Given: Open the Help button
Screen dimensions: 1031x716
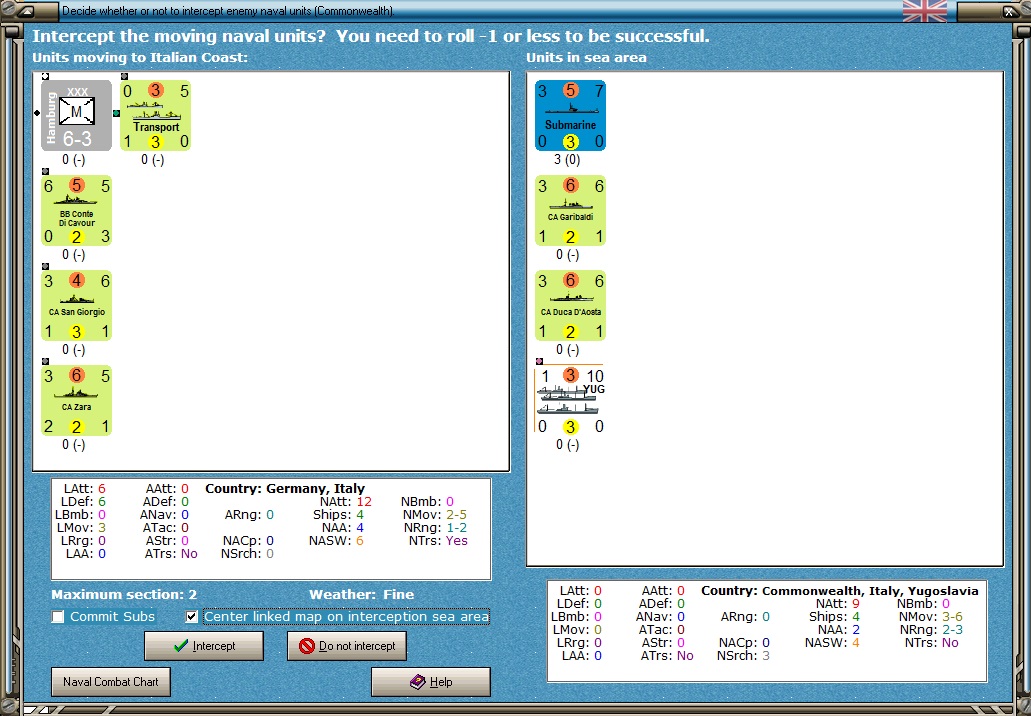Looking at the screenshot, I should [431, 682].
